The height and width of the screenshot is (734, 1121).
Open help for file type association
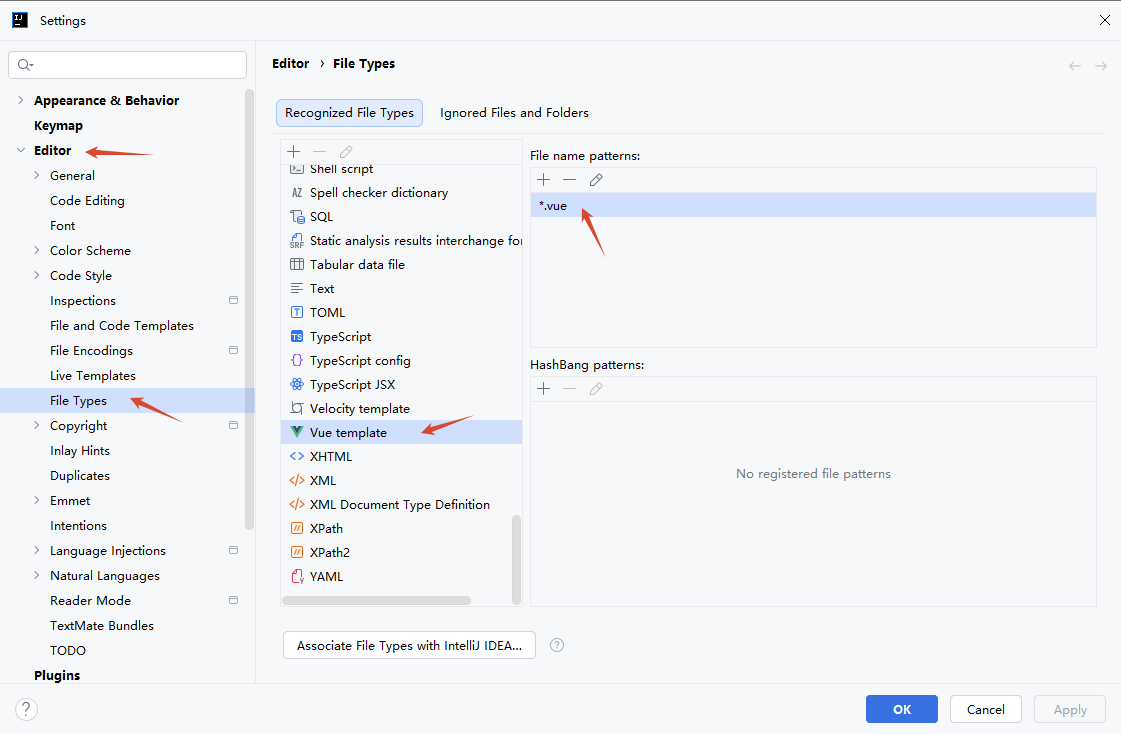[557, 645]
